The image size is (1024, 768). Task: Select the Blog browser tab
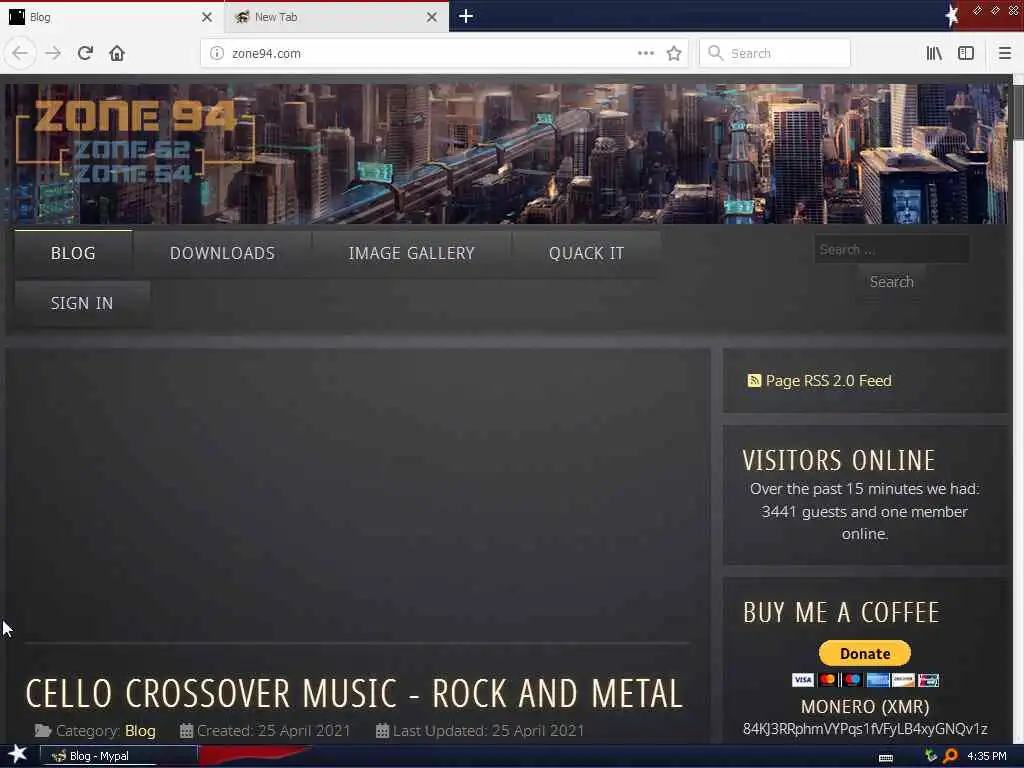pos(112,17)
